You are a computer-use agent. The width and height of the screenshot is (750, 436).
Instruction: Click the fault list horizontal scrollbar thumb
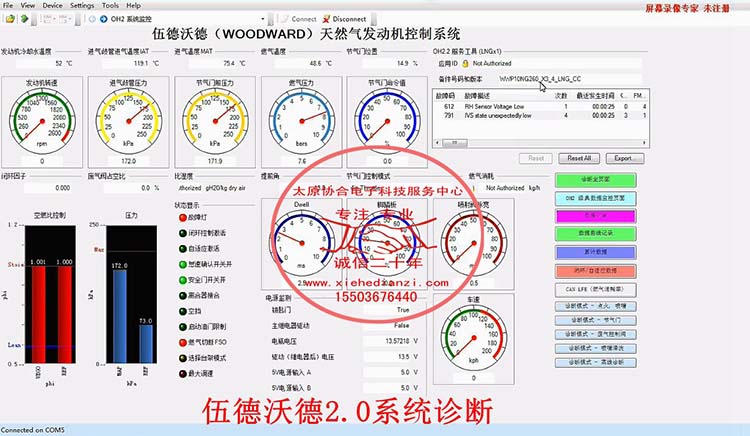pyautogui.click(x=455, y=142)
